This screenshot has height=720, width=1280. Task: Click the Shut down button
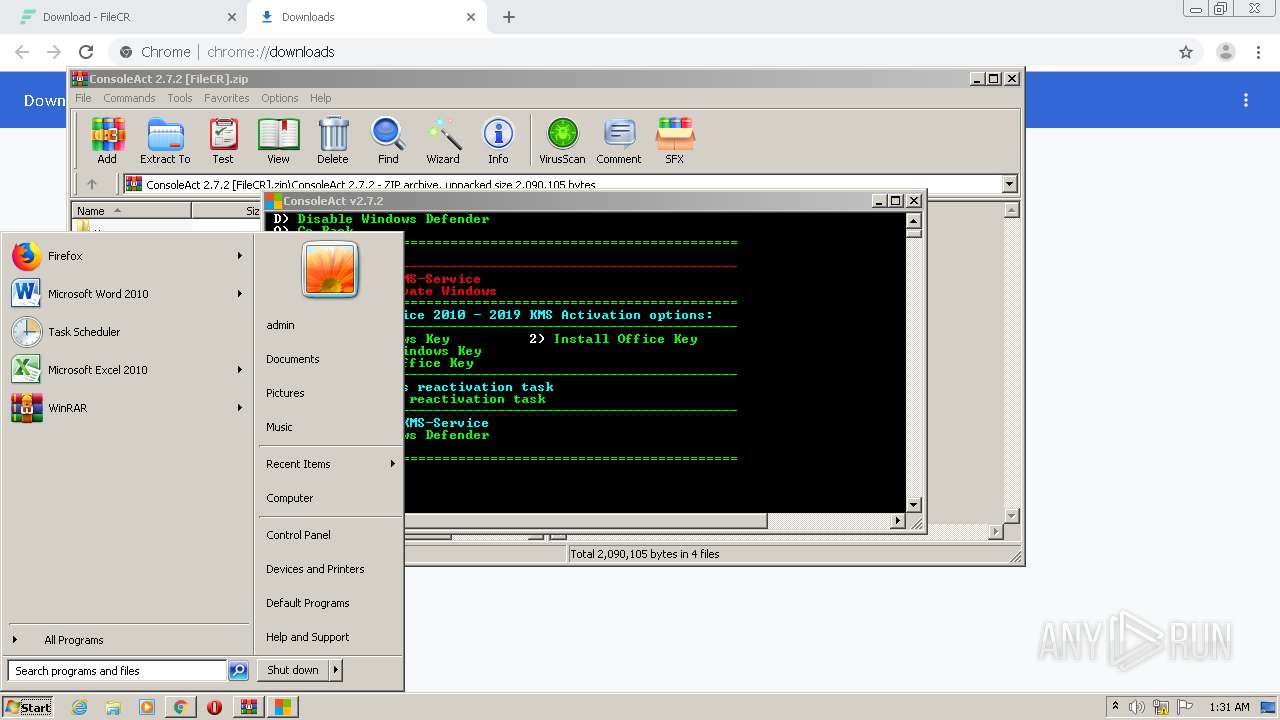click(293, 670)
